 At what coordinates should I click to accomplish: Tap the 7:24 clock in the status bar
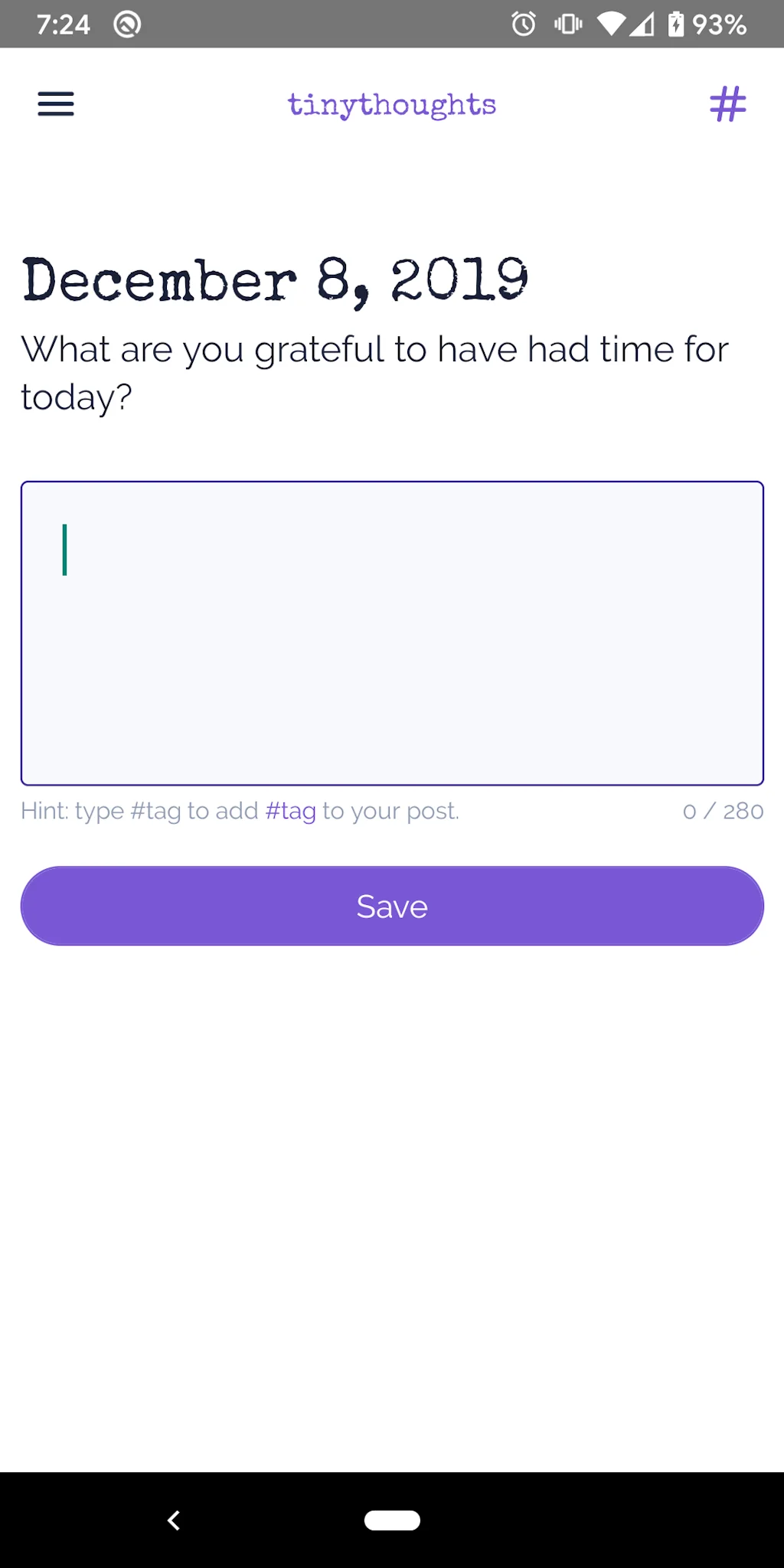64,24
